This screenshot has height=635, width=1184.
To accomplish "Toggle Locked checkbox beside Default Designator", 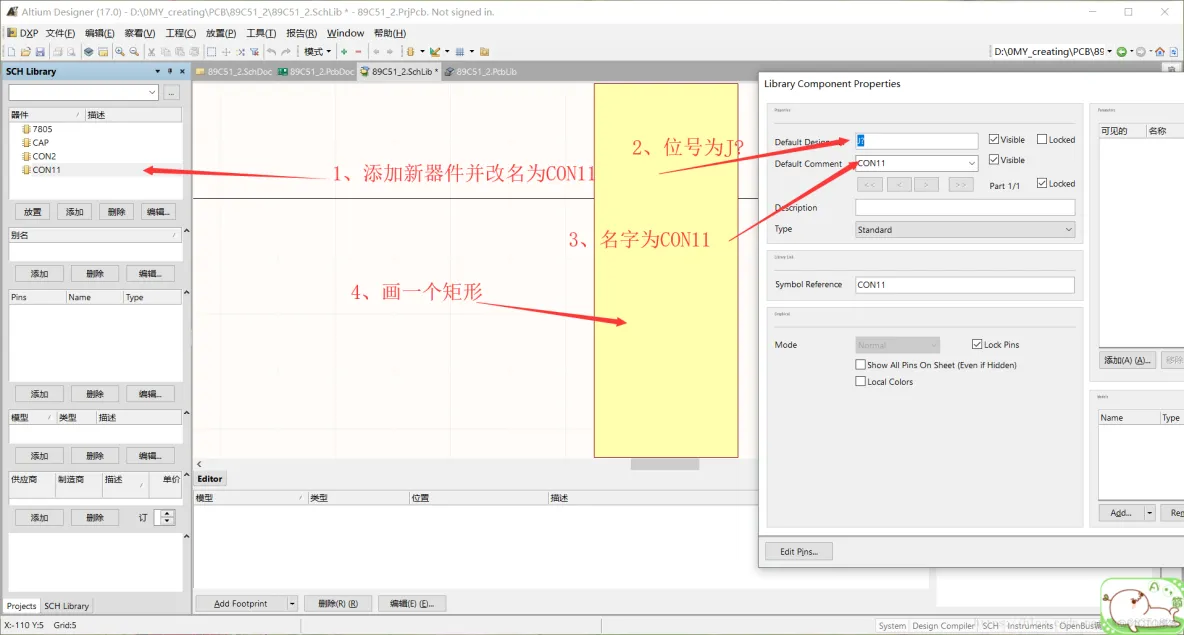I will 1042,139.
